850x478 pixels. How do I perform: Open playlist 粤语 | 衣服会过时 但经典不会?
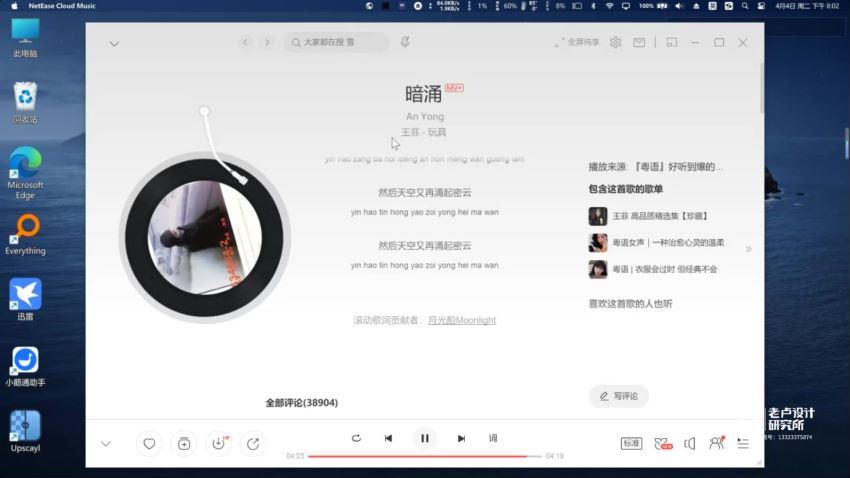(653, 269)
